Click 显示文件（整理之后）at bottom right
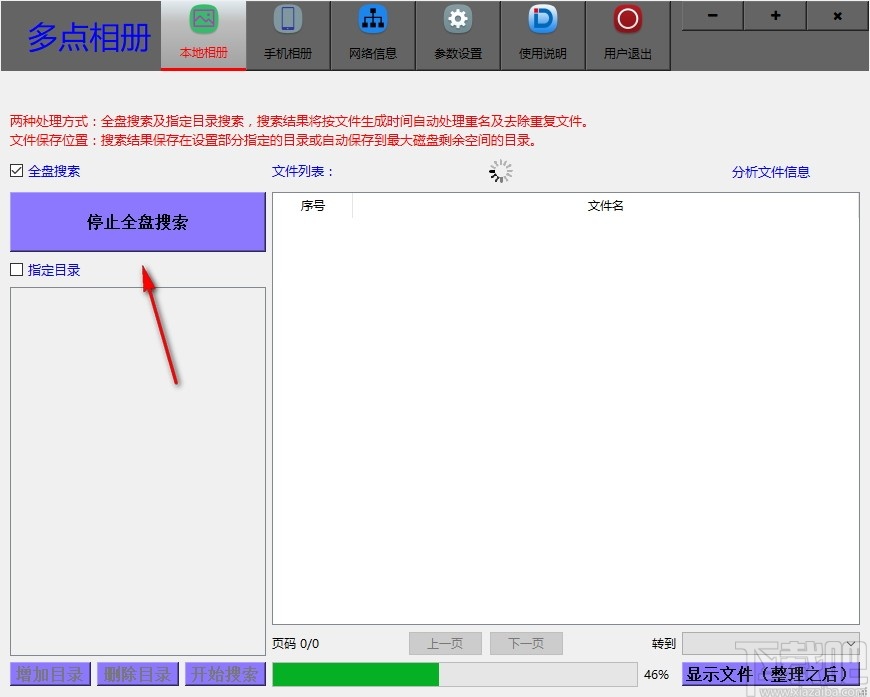This screenshot has height=697, width=870. (x=770, y=674)
